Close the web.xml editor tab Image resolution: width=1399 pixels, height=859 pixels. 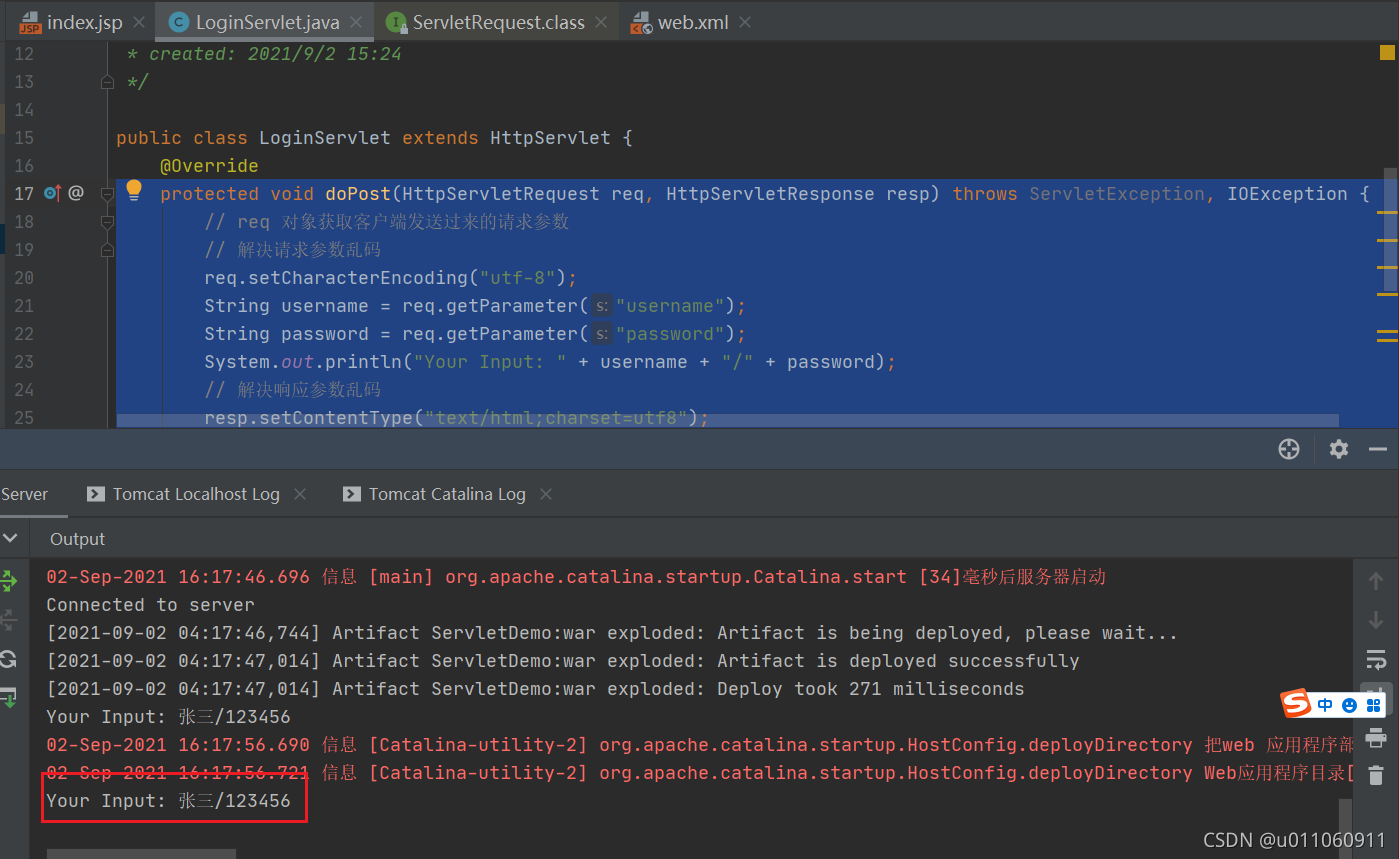(x=745, y=22)
